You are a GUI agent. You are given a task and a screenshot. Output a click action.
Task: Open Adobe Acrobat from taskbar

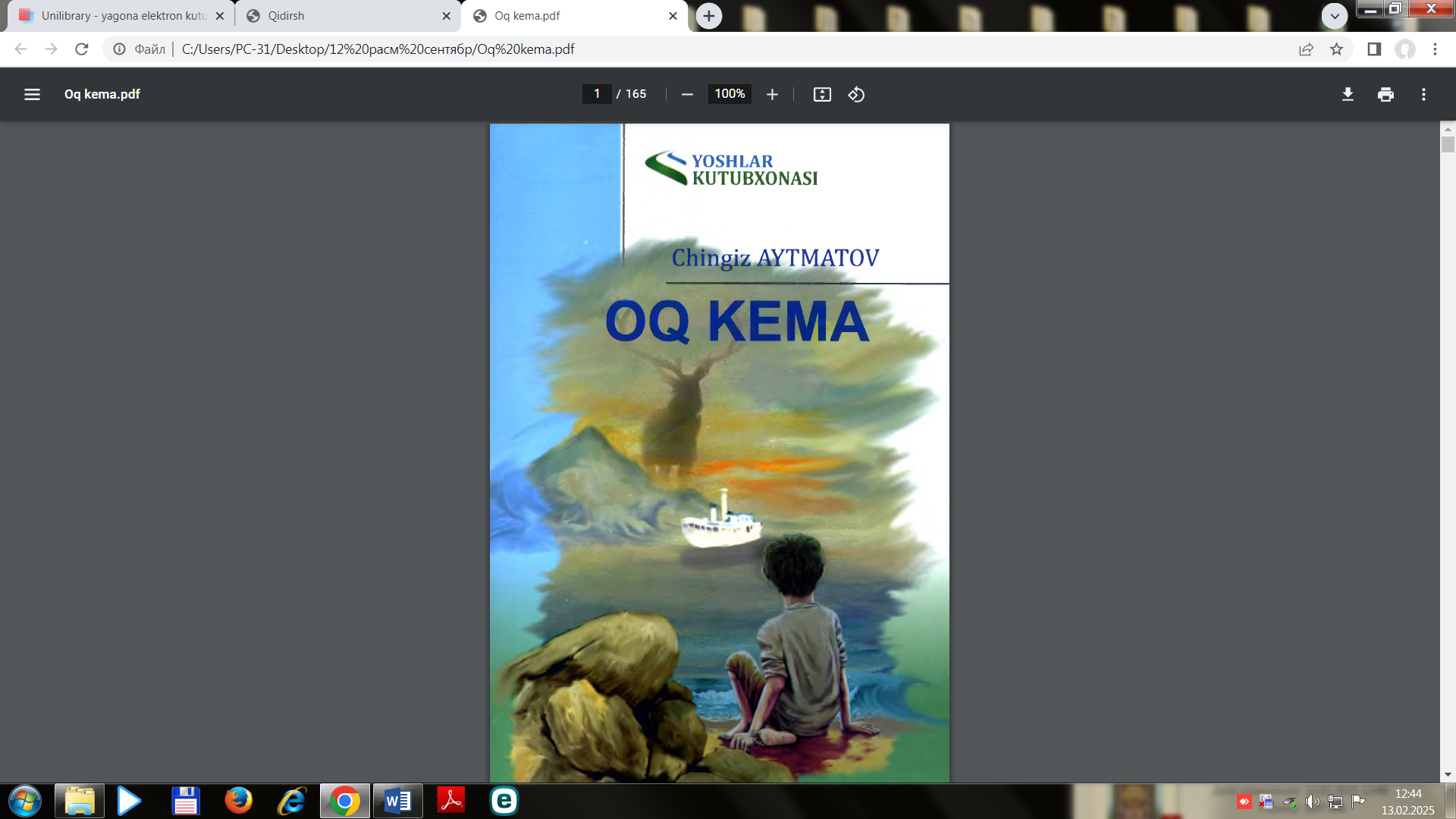(x=451, y=801)
